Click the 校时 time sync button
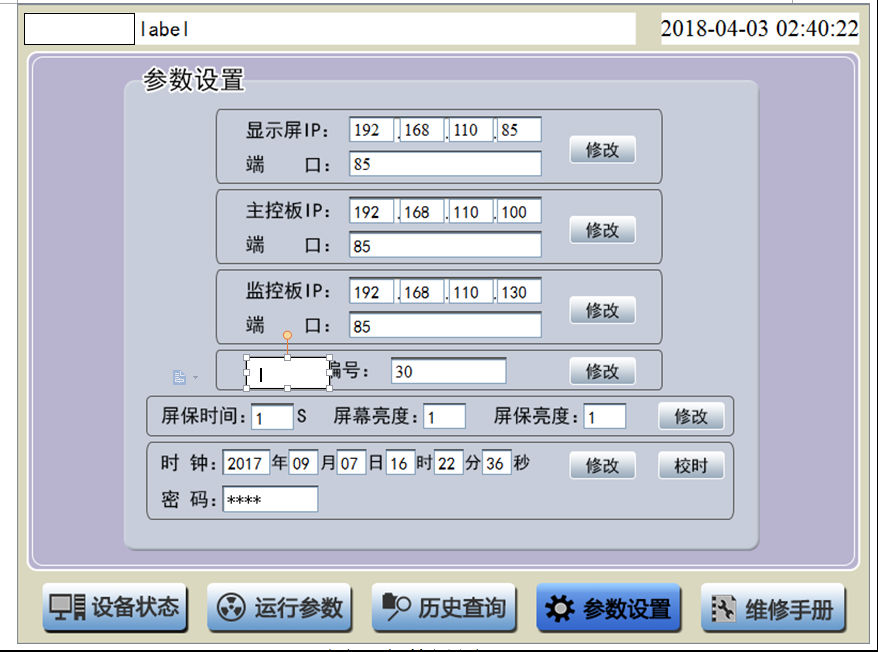The width and height of the screenshot is (878, 652). 690,466
